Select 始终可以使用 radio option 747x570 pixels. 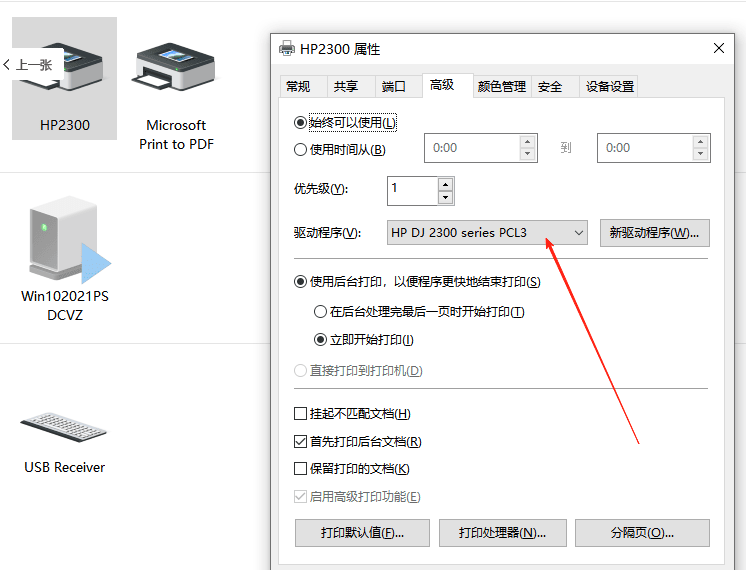pos(345,123)
